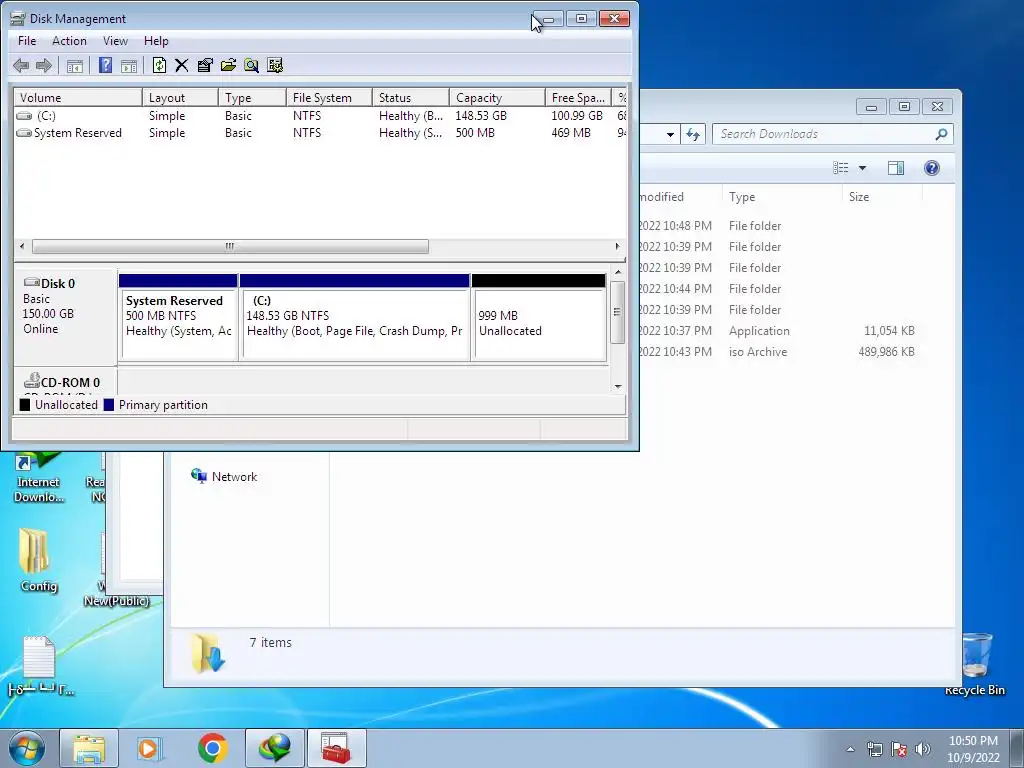Open Google Chrome from the taskbar
1024x768 pixels.
pyautogui.click(x=212, y=748)
